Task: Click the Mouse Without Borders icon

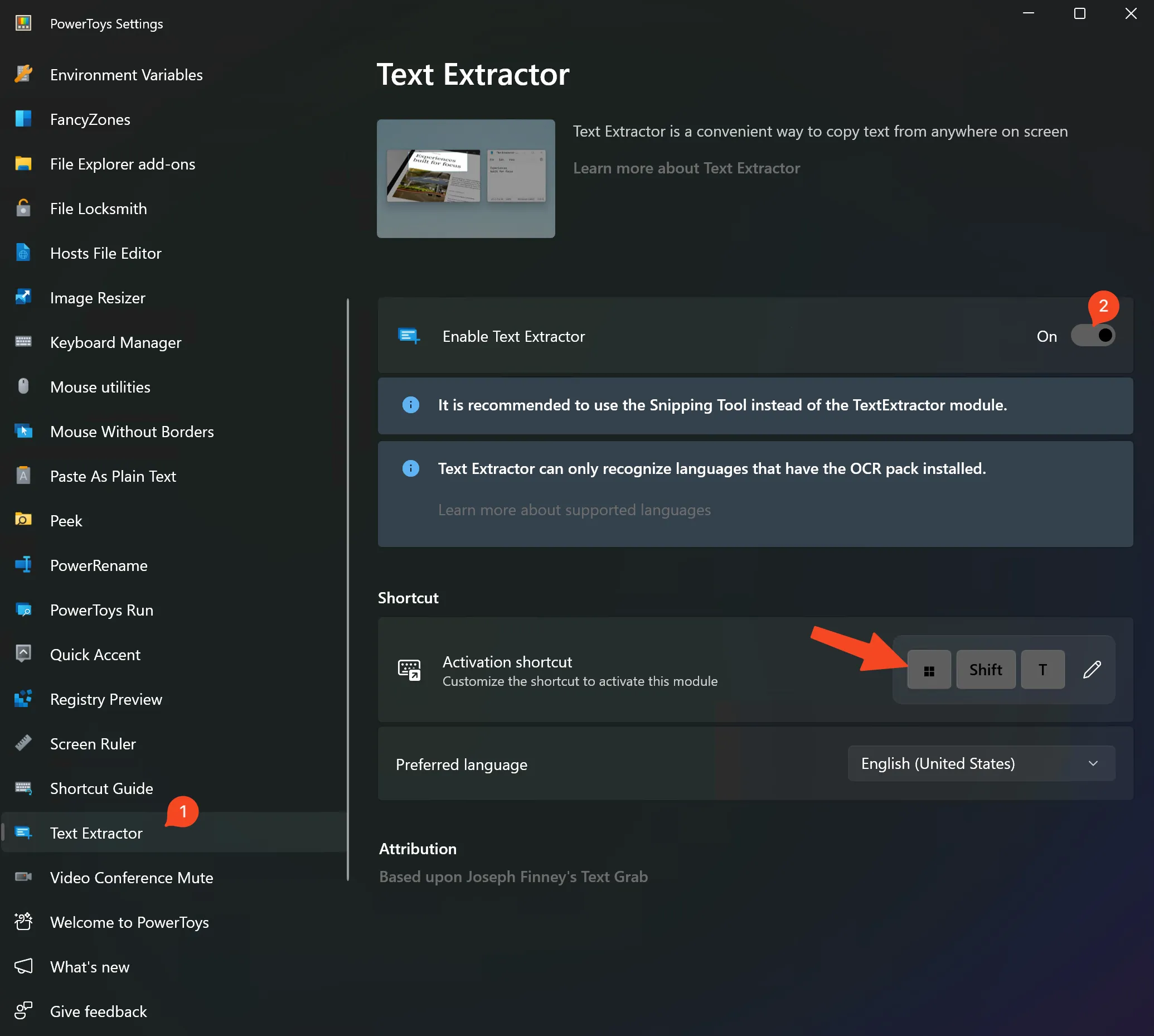Action: click(x=23, y=432)
